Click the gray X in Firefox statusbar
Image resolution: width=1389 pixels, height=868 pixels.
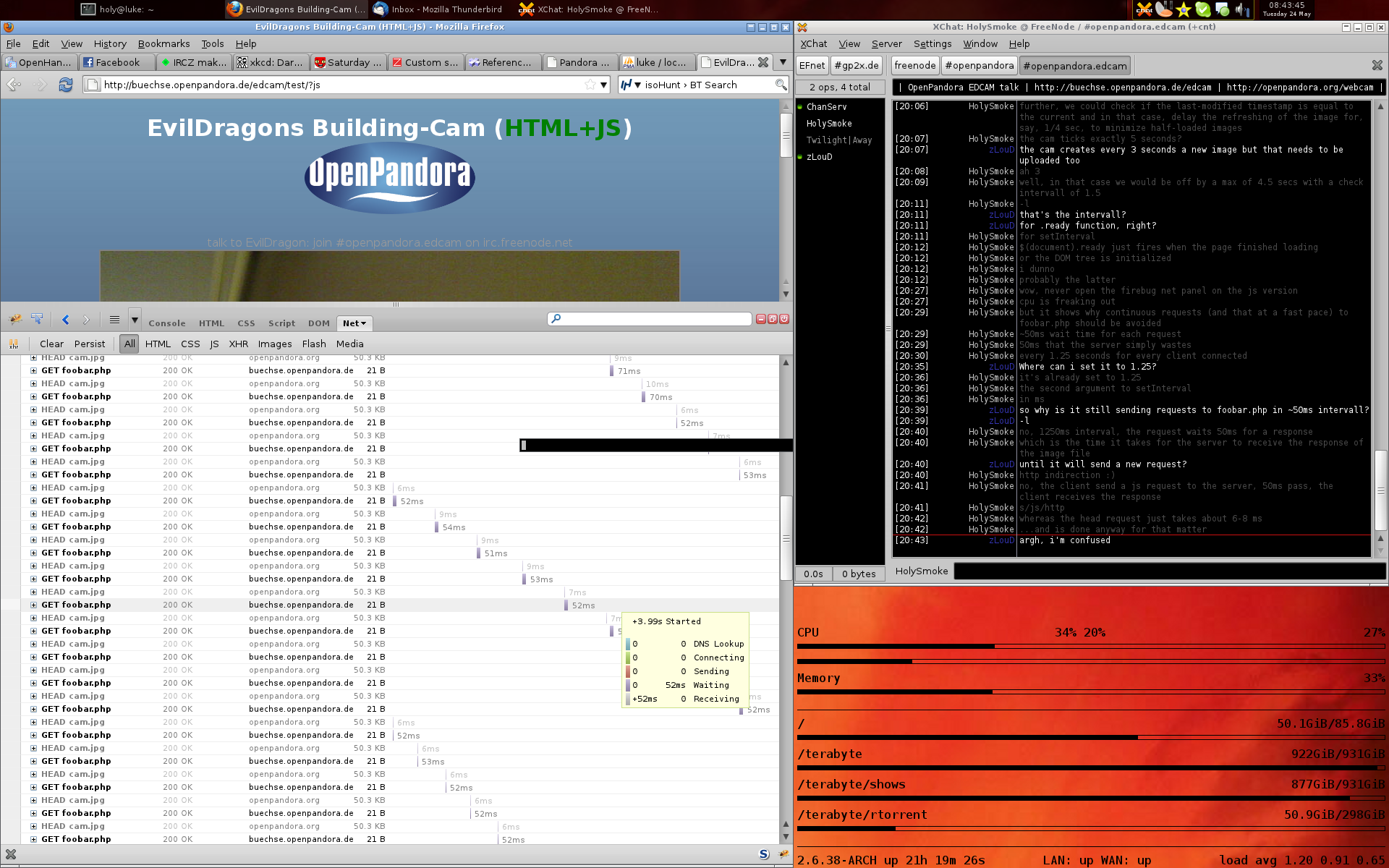coord(11,854)
